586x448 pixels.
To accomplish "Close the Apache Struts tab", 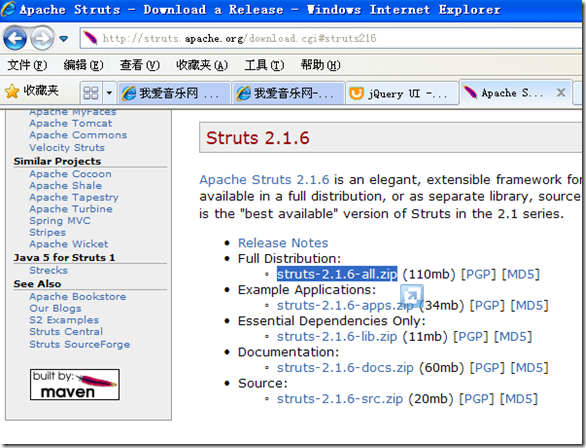I will (561, 92).
